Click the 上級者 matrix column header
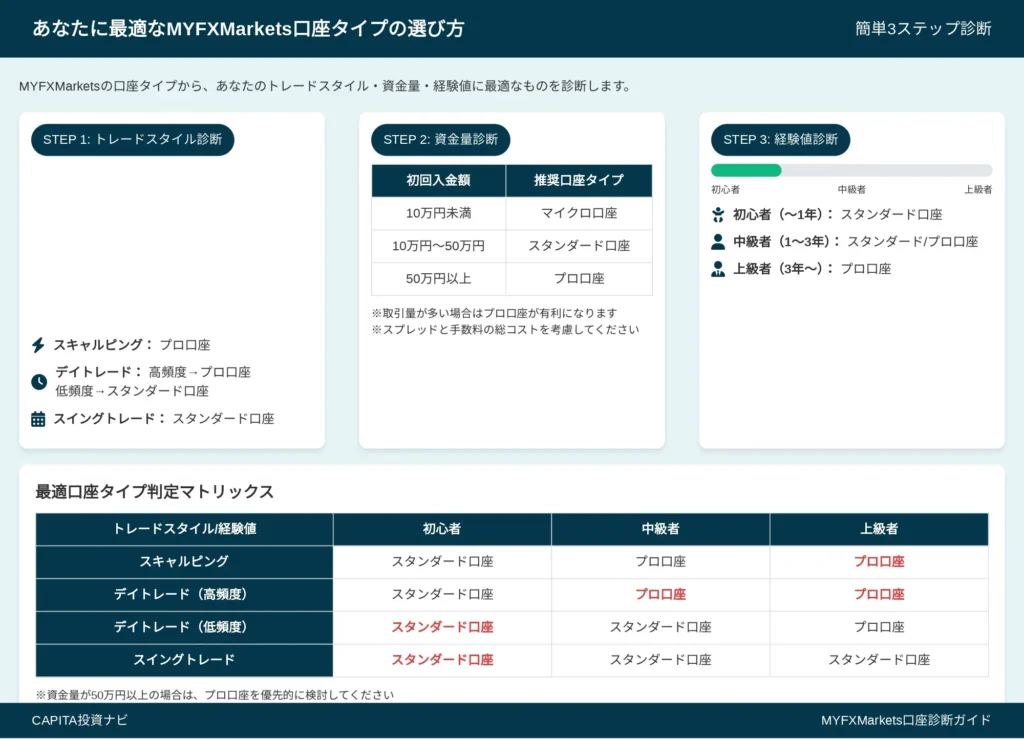The height and width of the screenshot is (739, 1024). 879,529
